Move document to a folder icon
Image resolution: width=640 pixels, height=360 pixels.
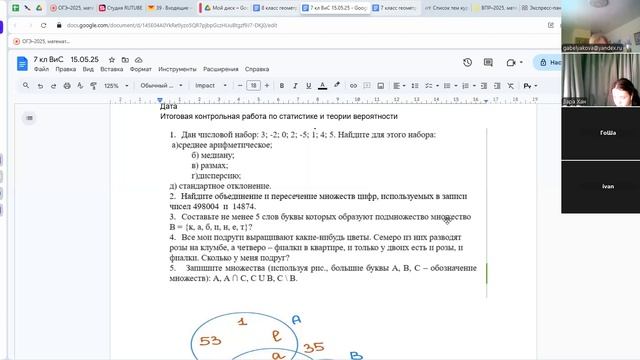click(125, 60)
